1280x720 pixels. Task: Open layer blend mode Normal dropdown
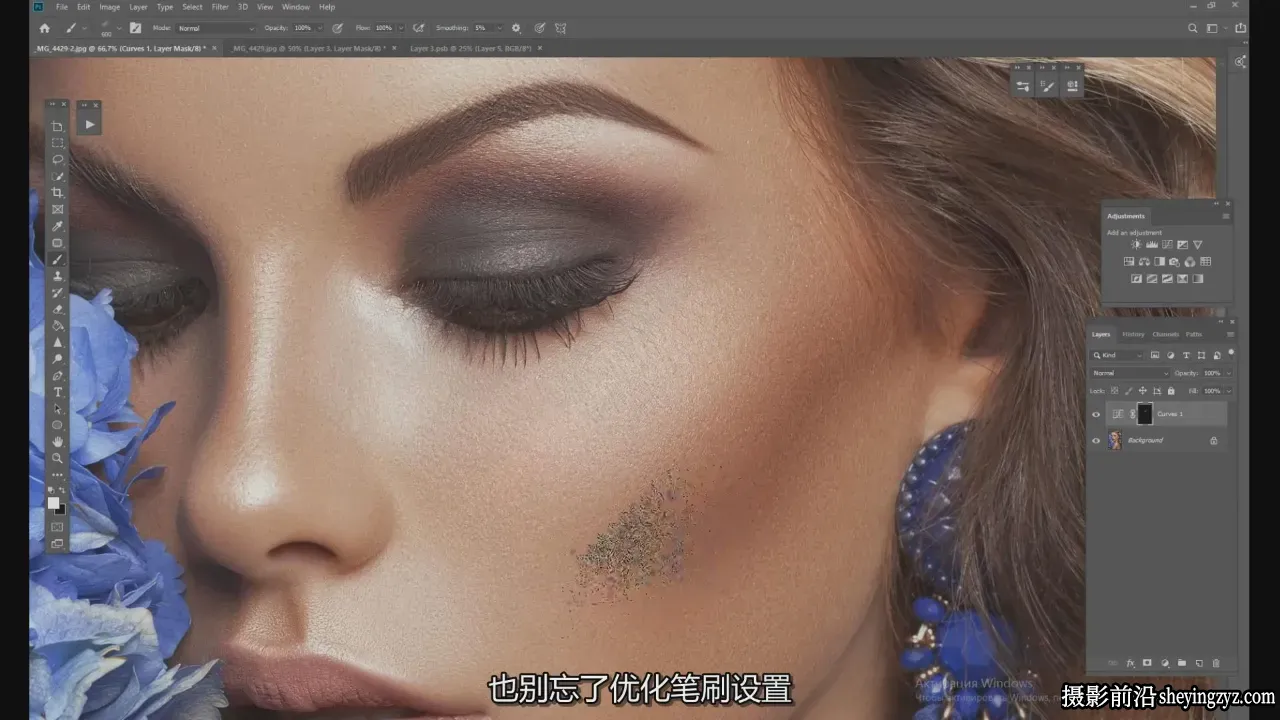tap(1130, 373)
